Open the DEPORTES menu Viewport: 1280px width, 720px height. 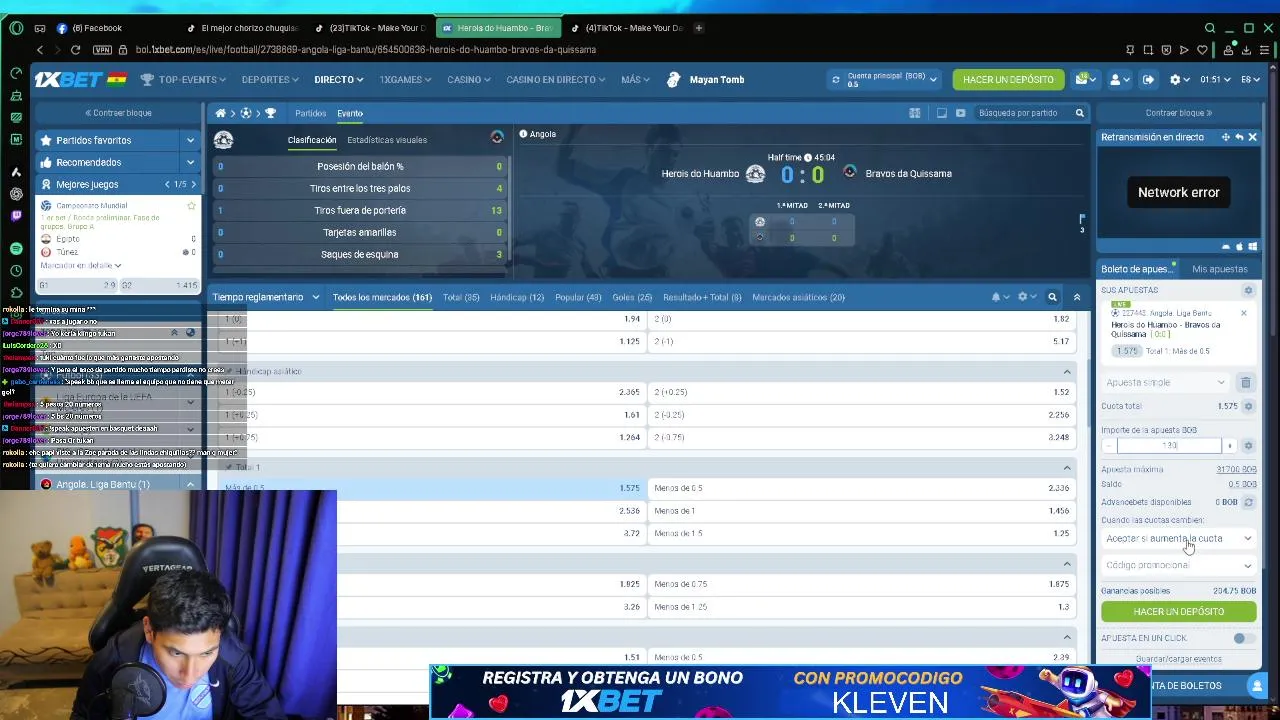click(270, 79)
